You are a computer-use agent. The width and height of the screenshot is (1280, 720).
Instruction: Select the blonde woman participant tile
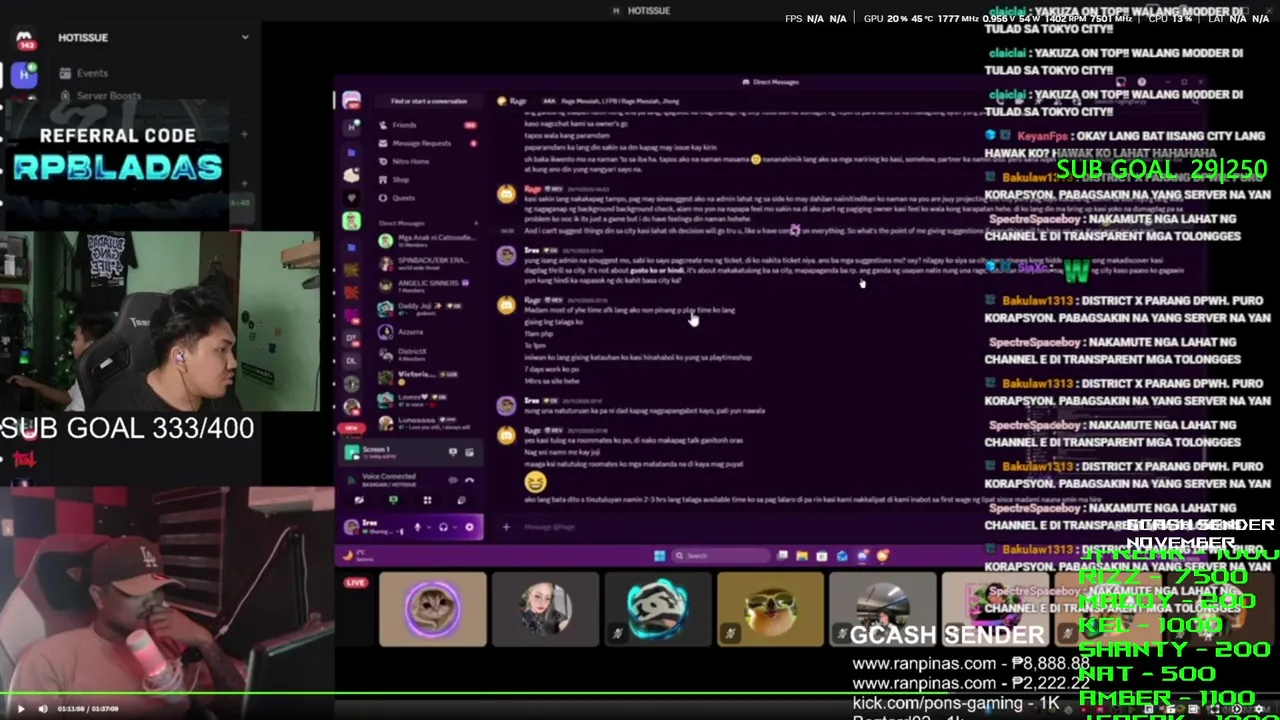(x=546, y=609)
